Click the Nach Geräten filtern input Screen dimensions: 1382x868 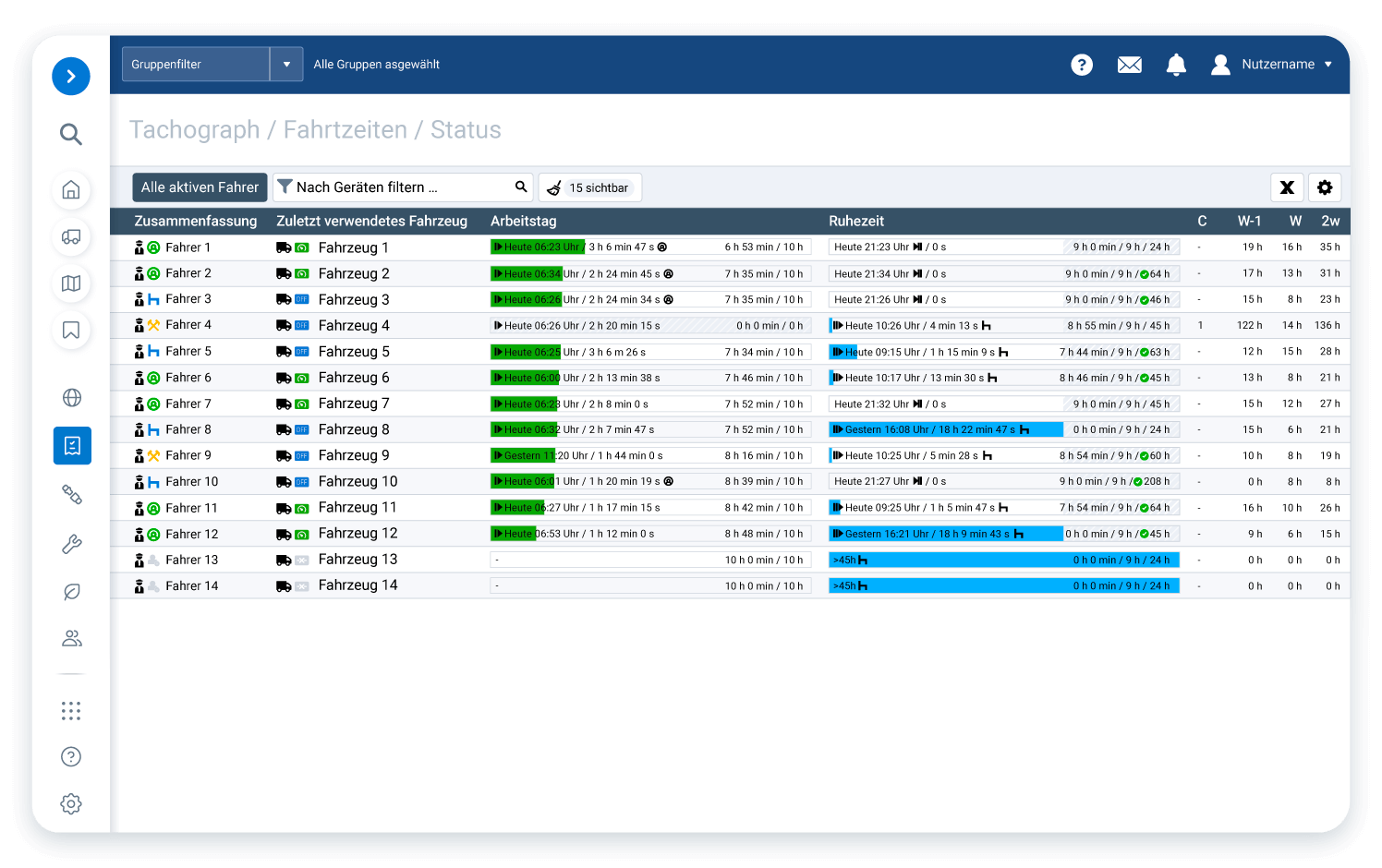pos(403,187)
